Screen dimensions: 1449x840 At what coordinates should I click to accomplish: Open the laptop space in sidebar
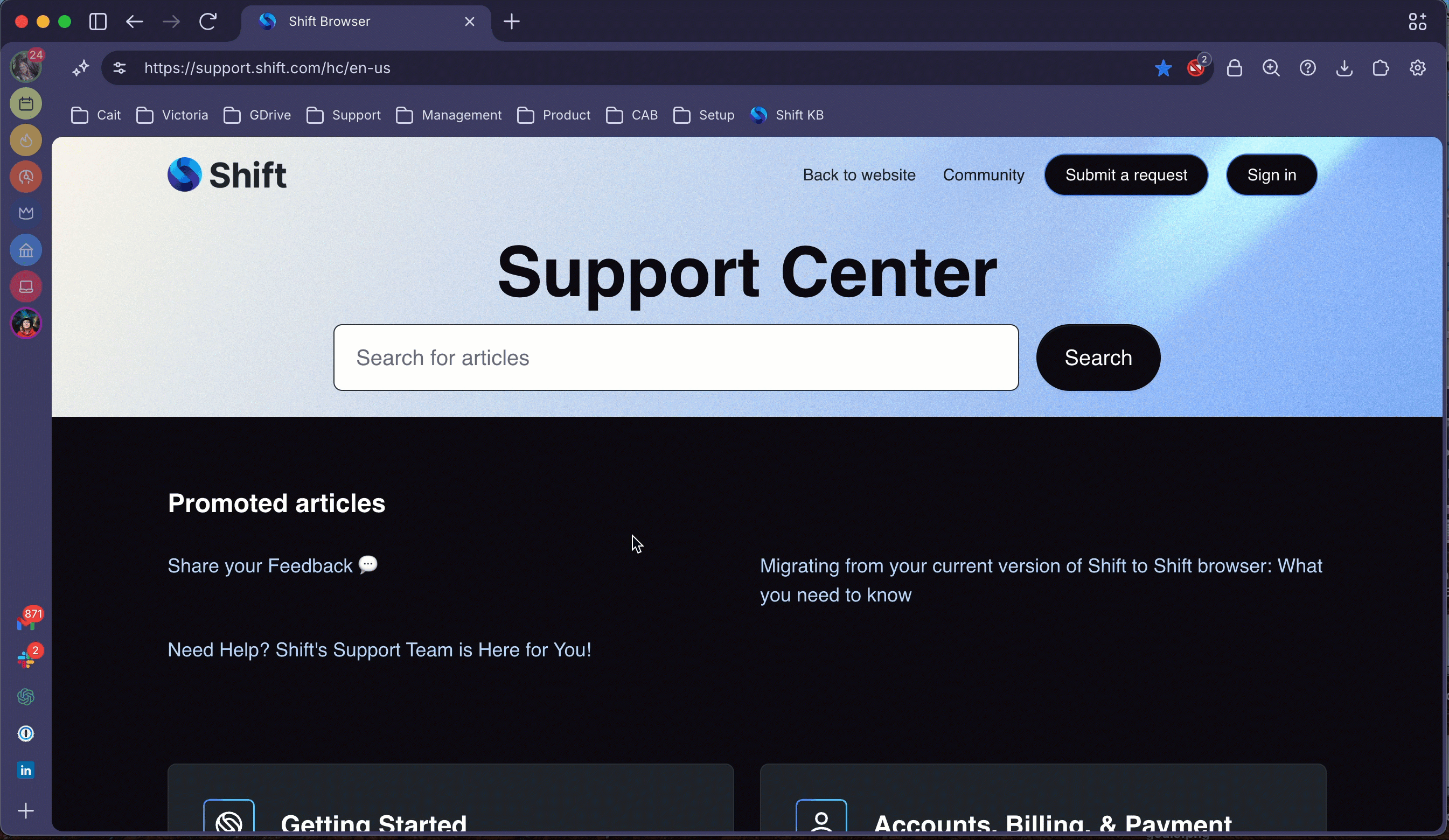[x=26, y=287]
